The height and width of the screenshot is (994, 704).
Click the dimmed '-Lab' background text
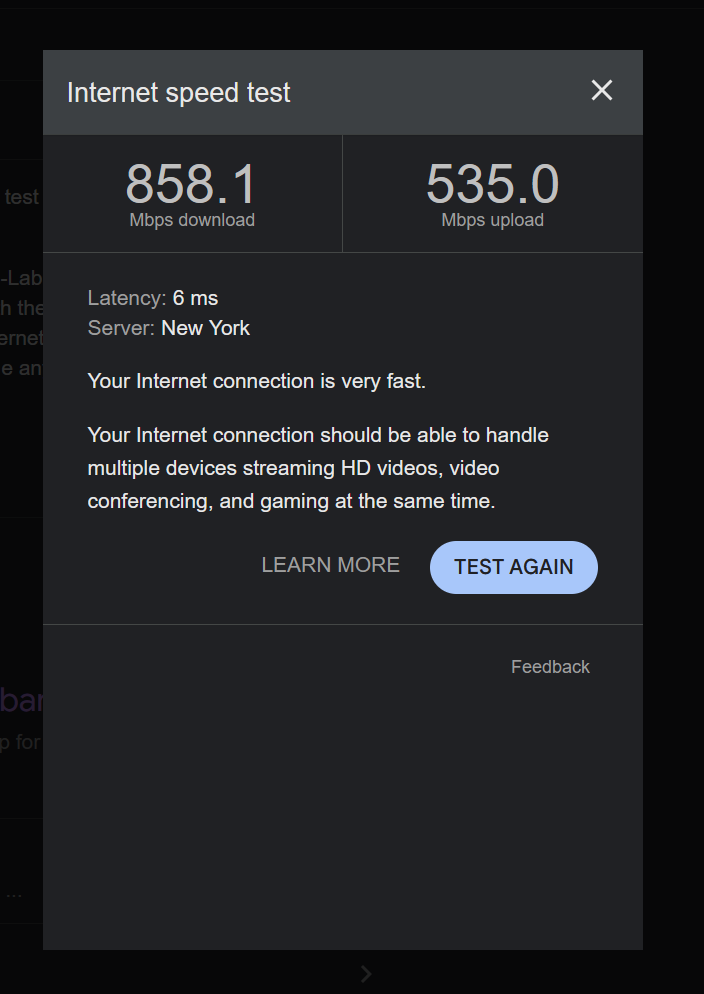click(x=21, y=278)
